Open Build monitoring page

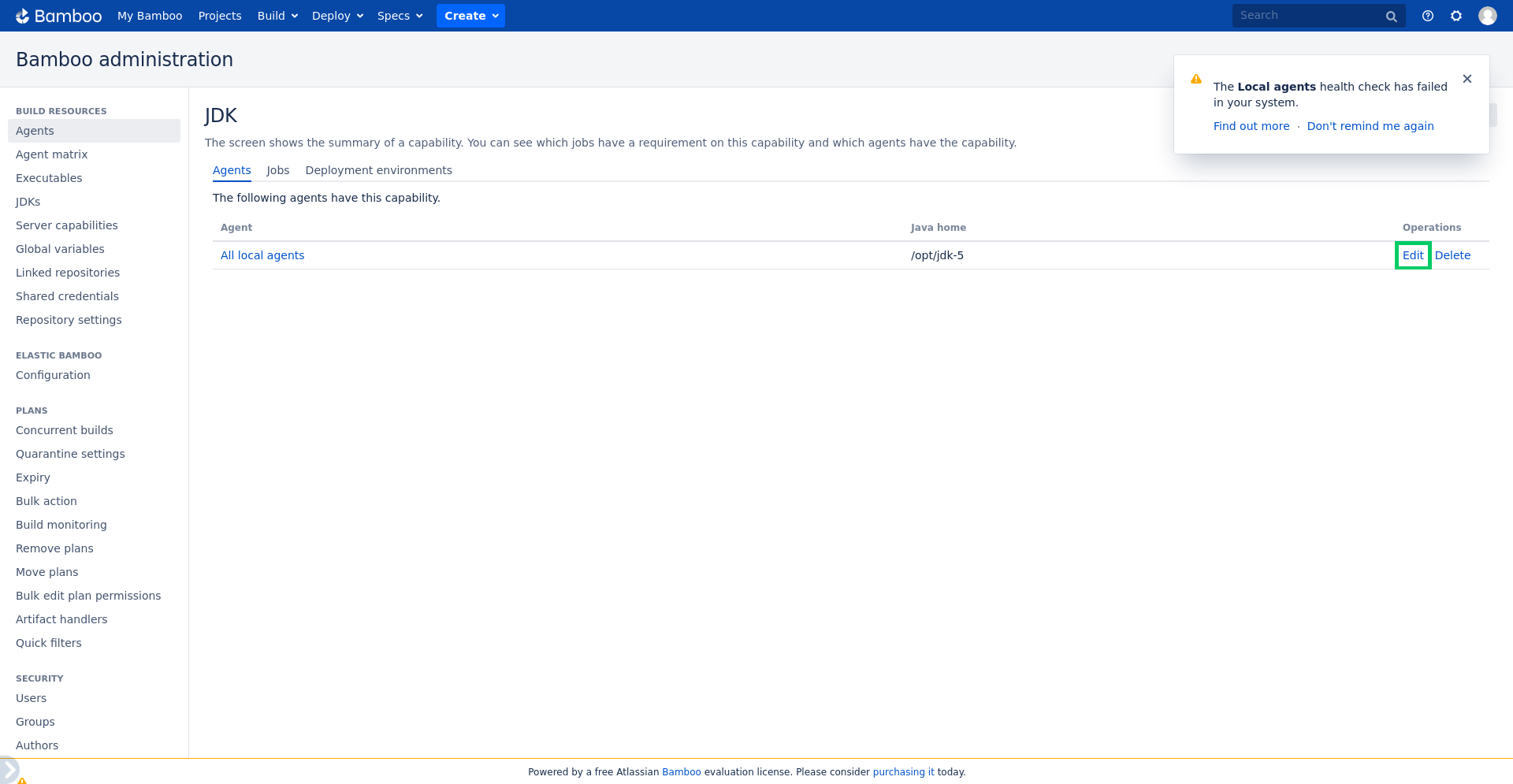click(x=94, y=525)
